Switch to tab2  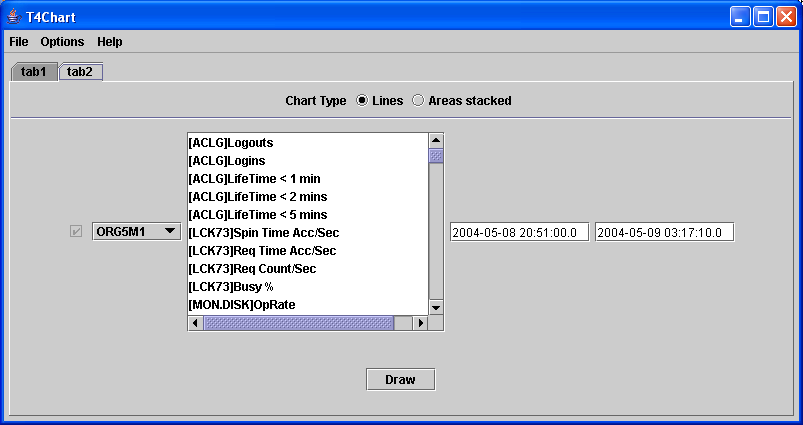coord(80,72)
